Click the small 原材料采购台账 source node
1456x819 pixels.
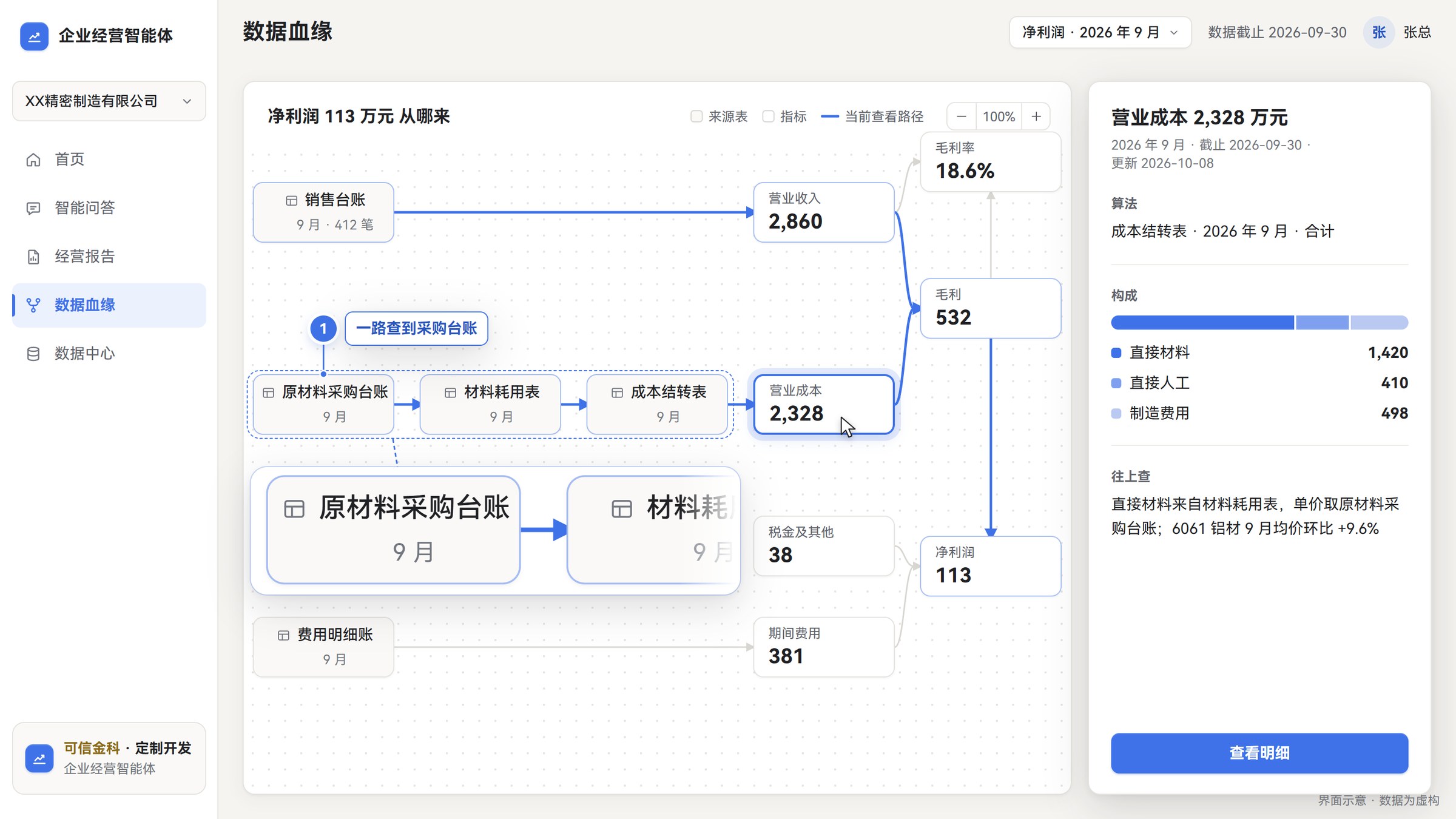[323, 405]
